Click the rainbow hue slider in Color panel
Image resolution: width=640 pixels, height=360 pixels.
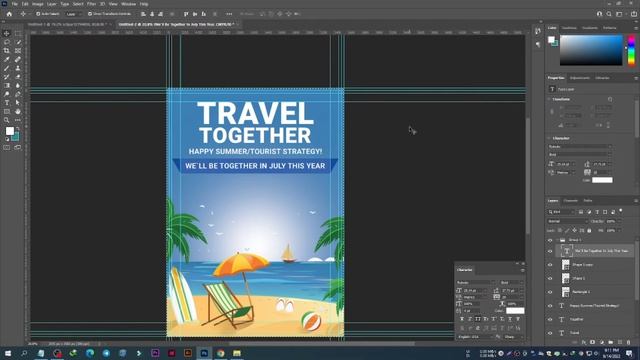(631, 50)
